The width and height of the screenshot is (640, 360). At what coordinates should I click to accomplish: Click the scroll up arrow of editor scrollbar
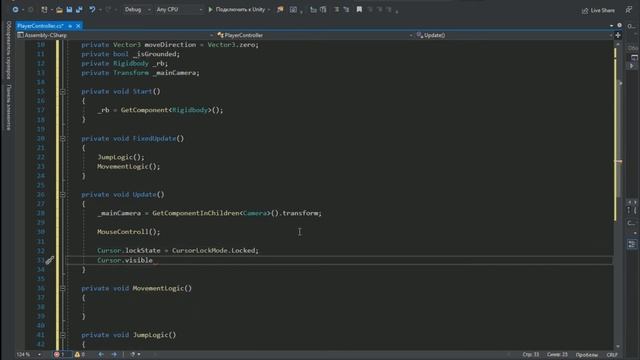[618, 44]
